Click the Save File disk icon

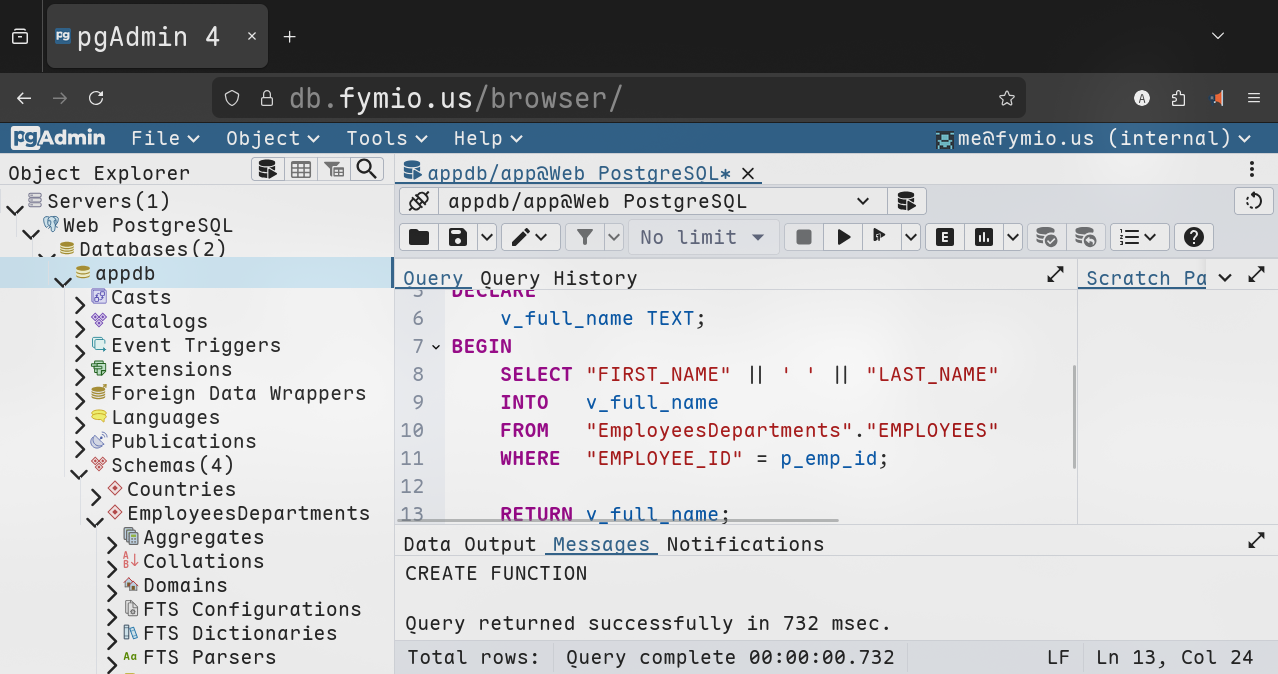458,237
